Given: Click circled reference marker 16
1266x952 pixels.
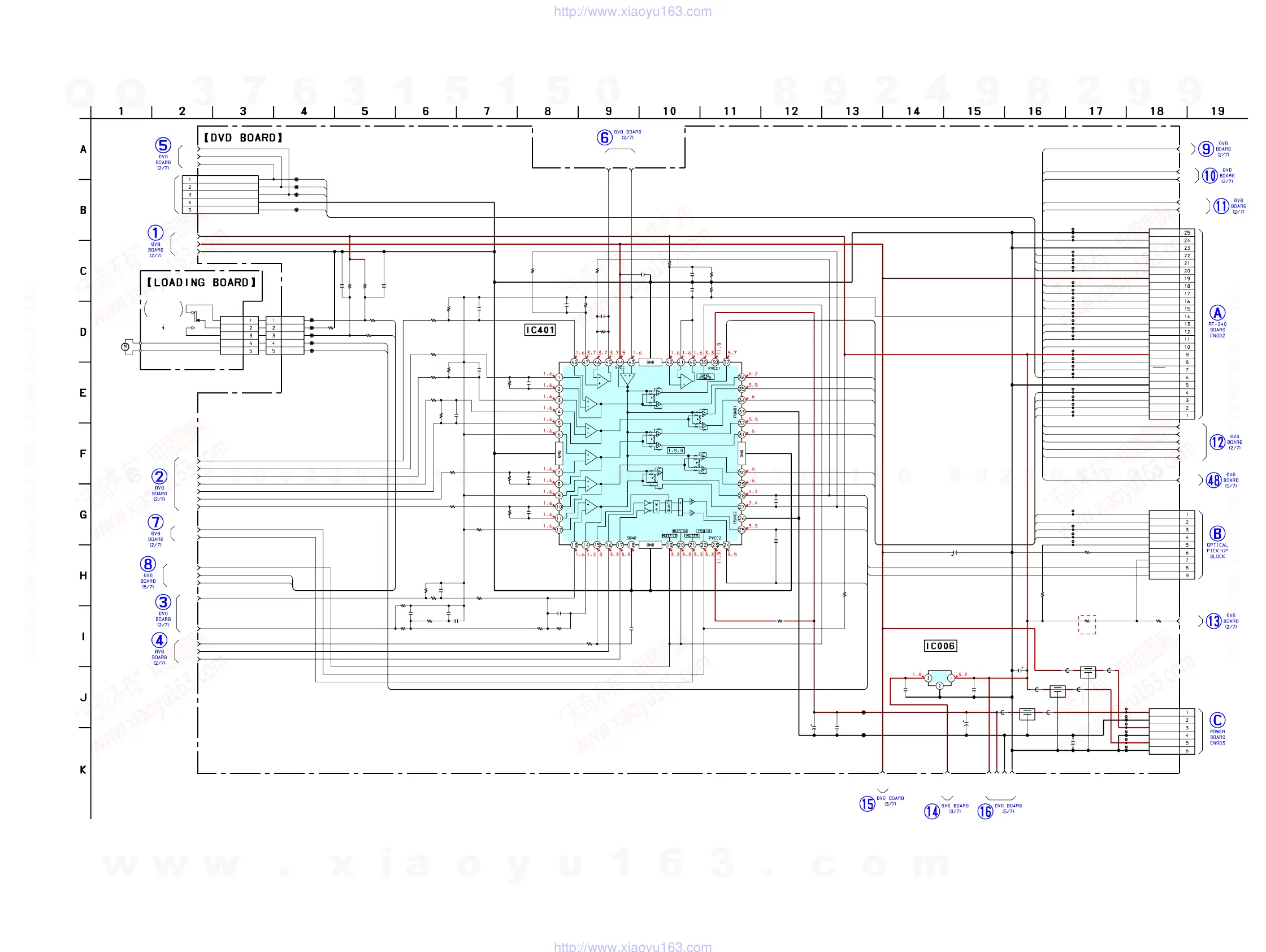Looking at the screenshot, I should pos(985,811).
